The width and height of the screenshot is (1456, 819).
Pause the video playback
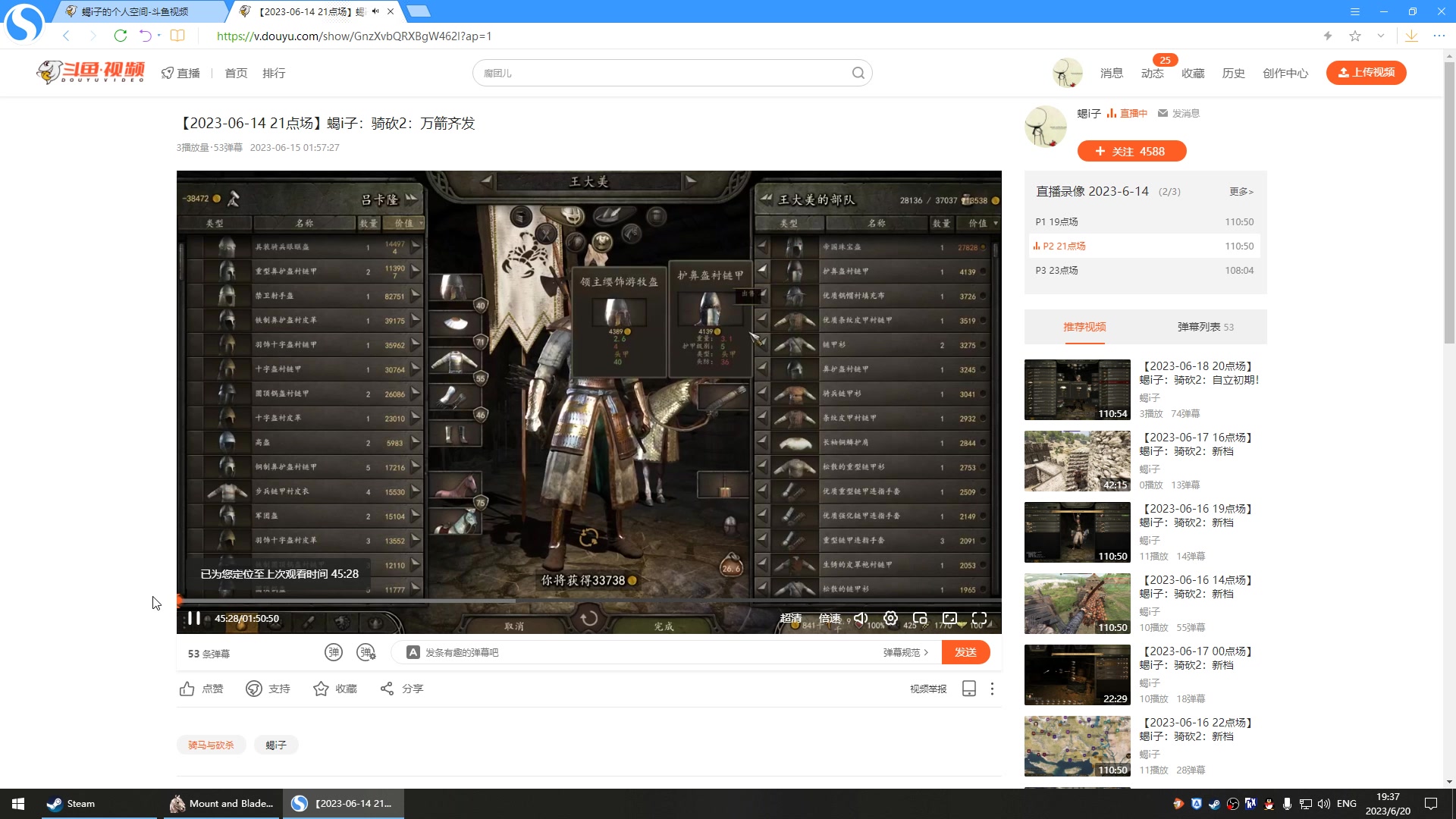point(194,618)
